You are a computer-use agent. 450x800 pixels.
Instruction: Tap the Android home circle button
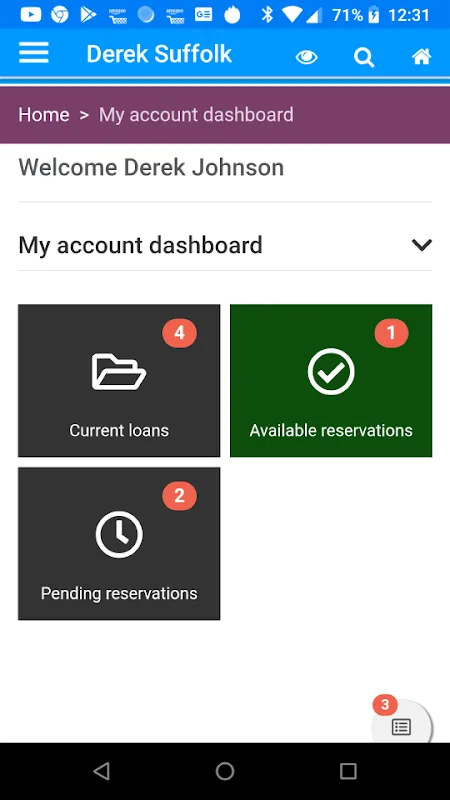(x=225, y=771)
